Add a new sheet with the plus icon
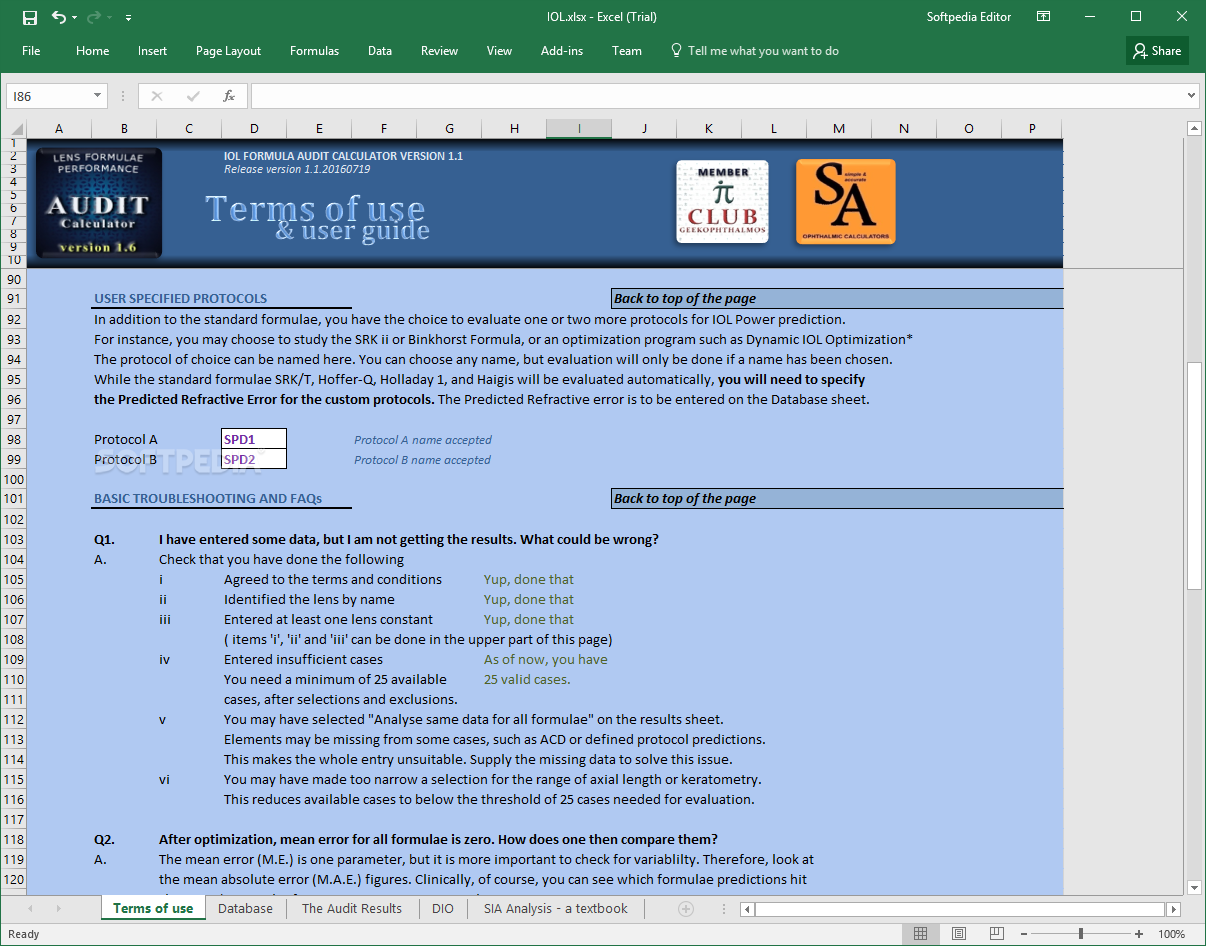The height and width of the screenshot is (946, 1206). (686, 908)
